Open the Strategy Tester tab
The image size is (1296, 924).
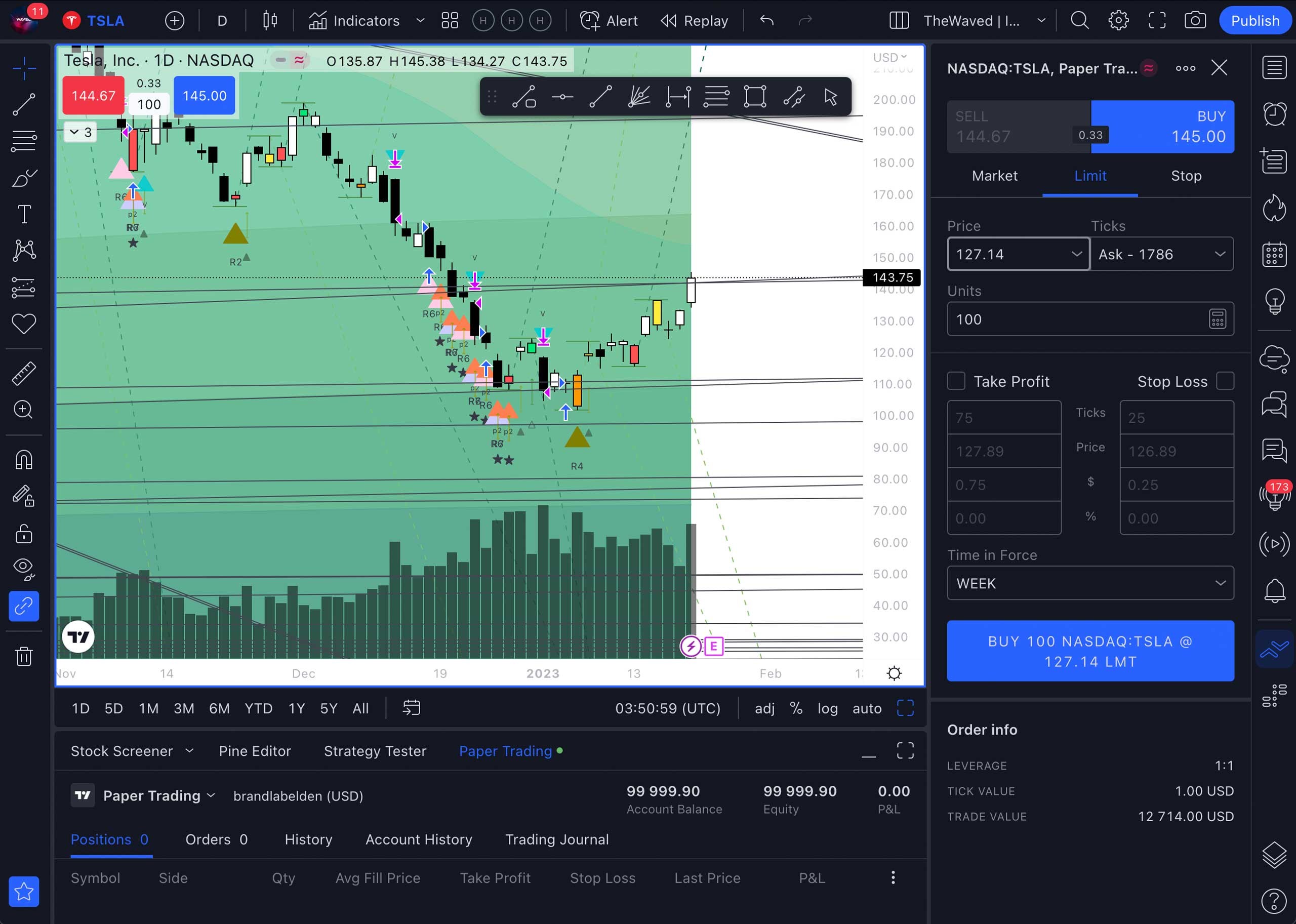click(x=375, y=751)
